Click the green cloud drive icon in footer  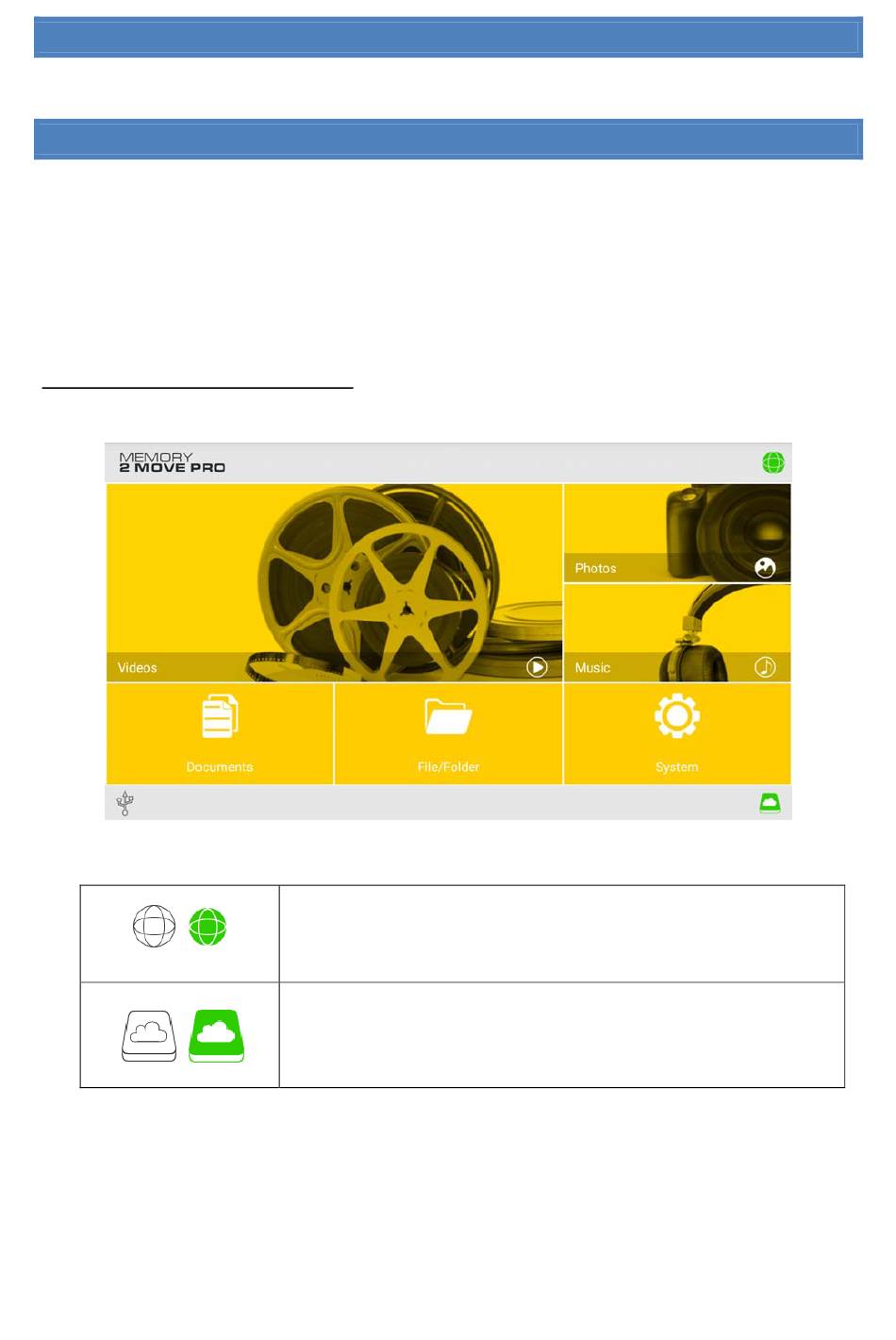pos(771,803)
